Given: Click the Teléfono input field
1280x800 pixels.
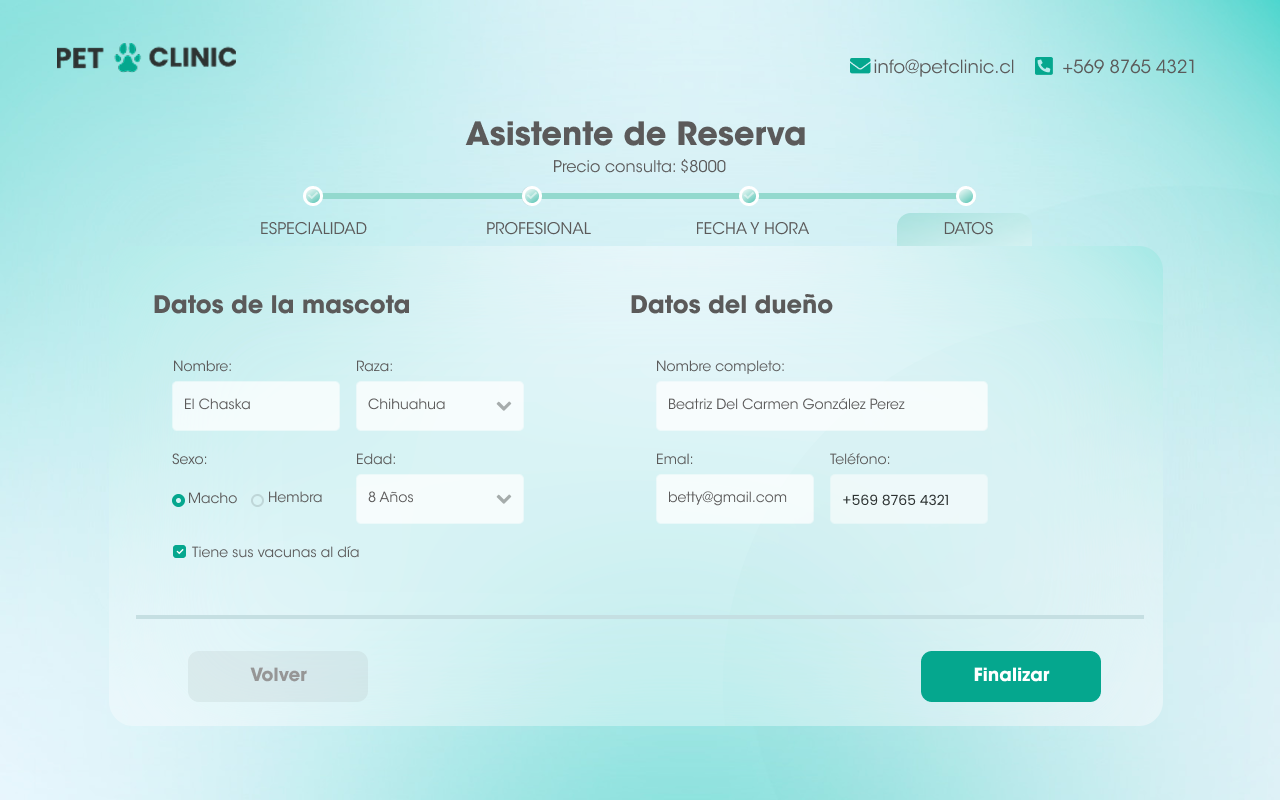Looking at the screenshot, I should [909, 498].
